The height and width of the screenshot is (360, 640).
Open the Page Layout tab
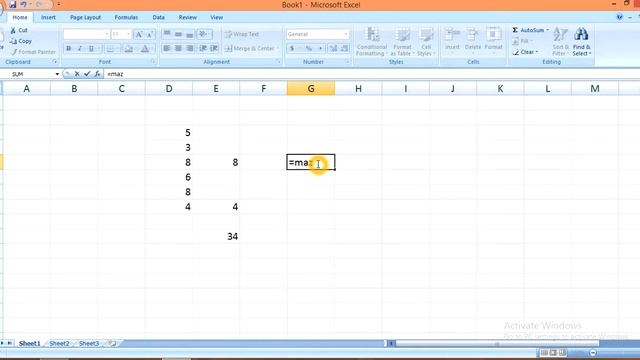(85, 18)
